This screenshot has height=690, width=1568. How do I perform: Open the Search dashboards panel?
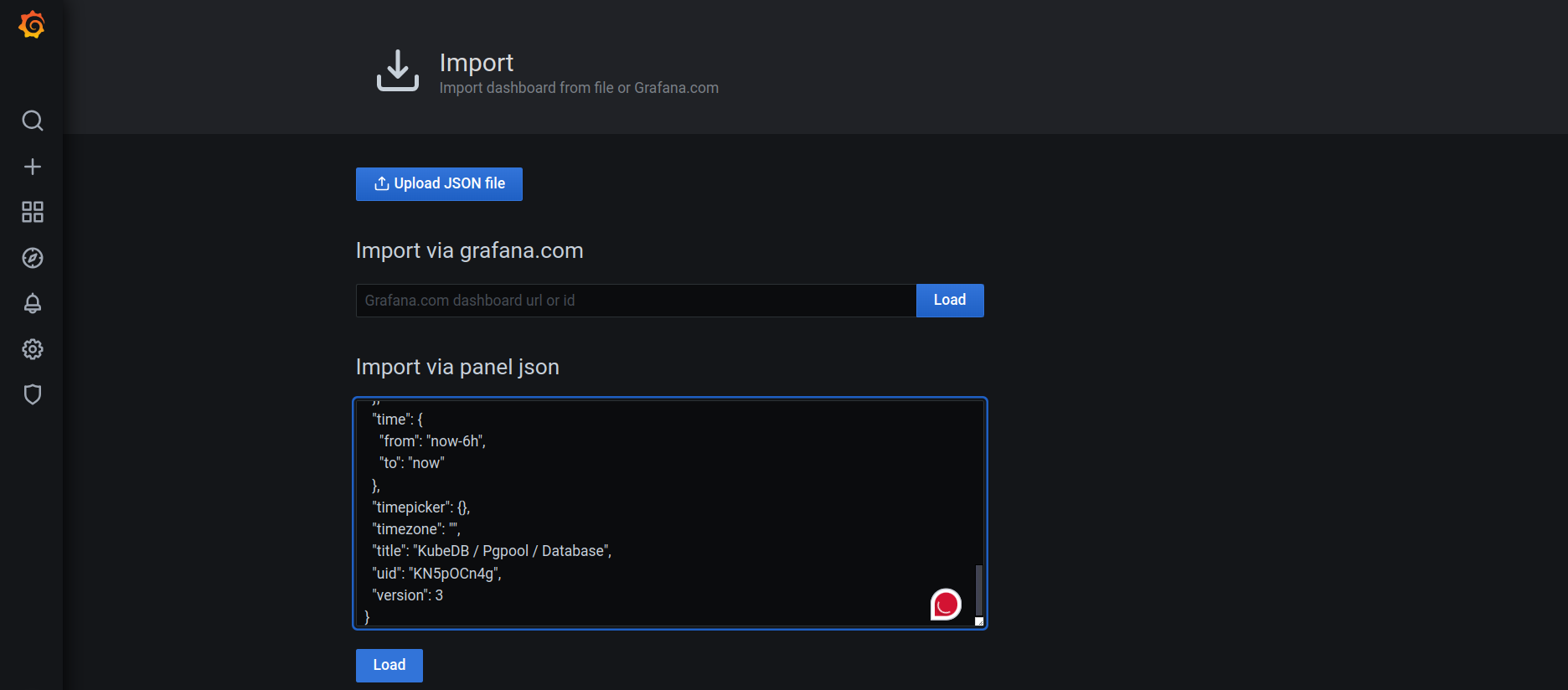(32, 121)
